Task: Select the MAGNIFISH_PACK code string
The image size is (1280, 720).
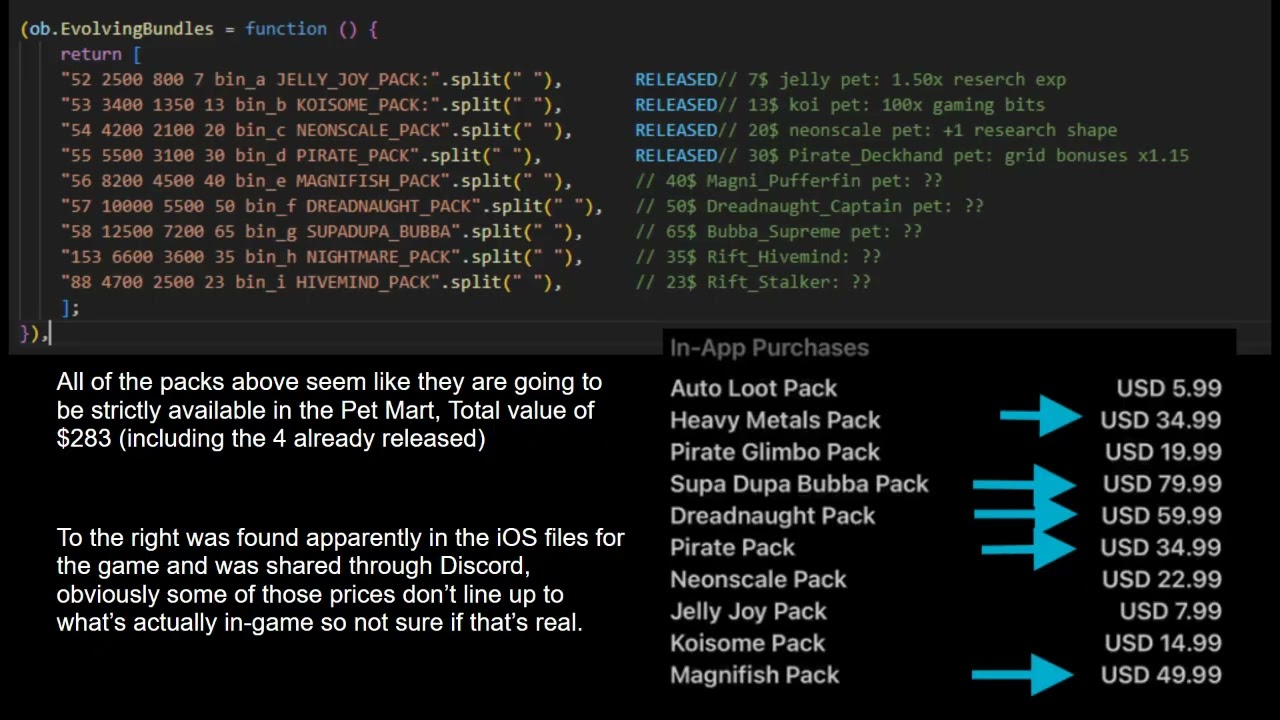Action: (316, 181)
